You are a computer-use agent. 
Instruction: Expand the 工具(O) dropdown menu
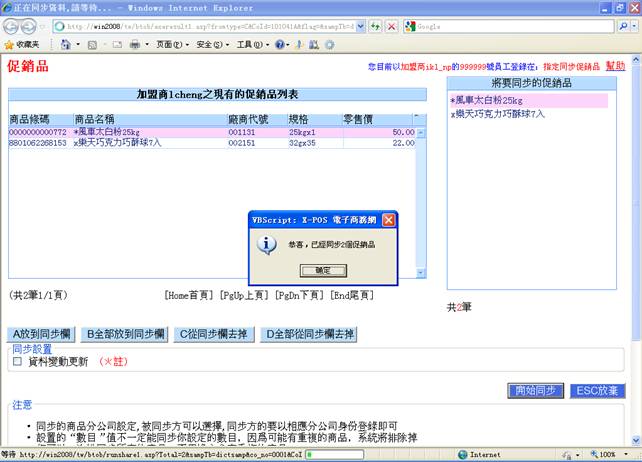(249, 45)
